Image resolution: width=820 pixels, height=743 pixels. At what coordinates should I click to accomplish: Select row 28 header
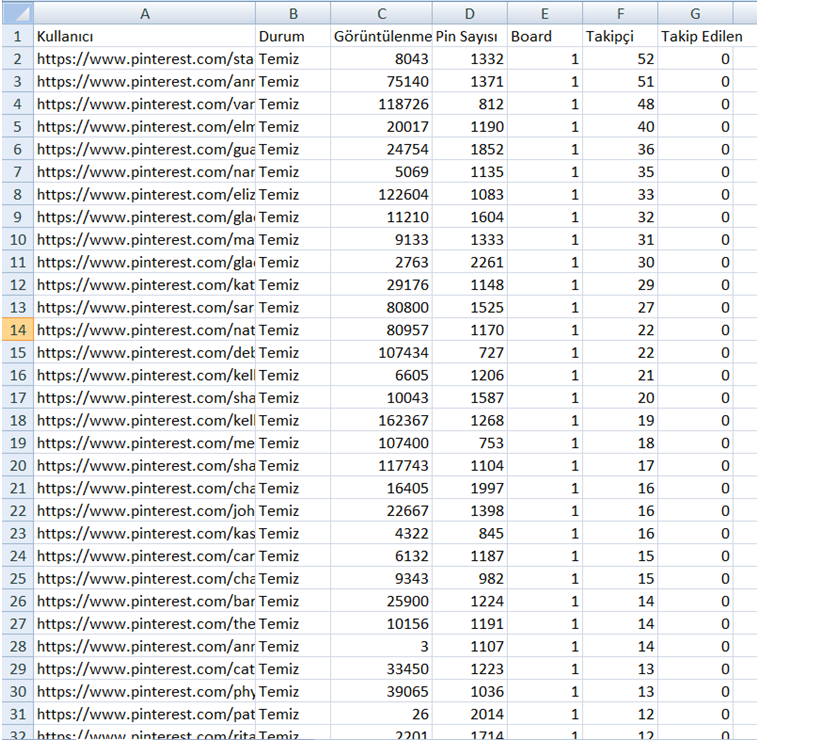tap(17, 647)
